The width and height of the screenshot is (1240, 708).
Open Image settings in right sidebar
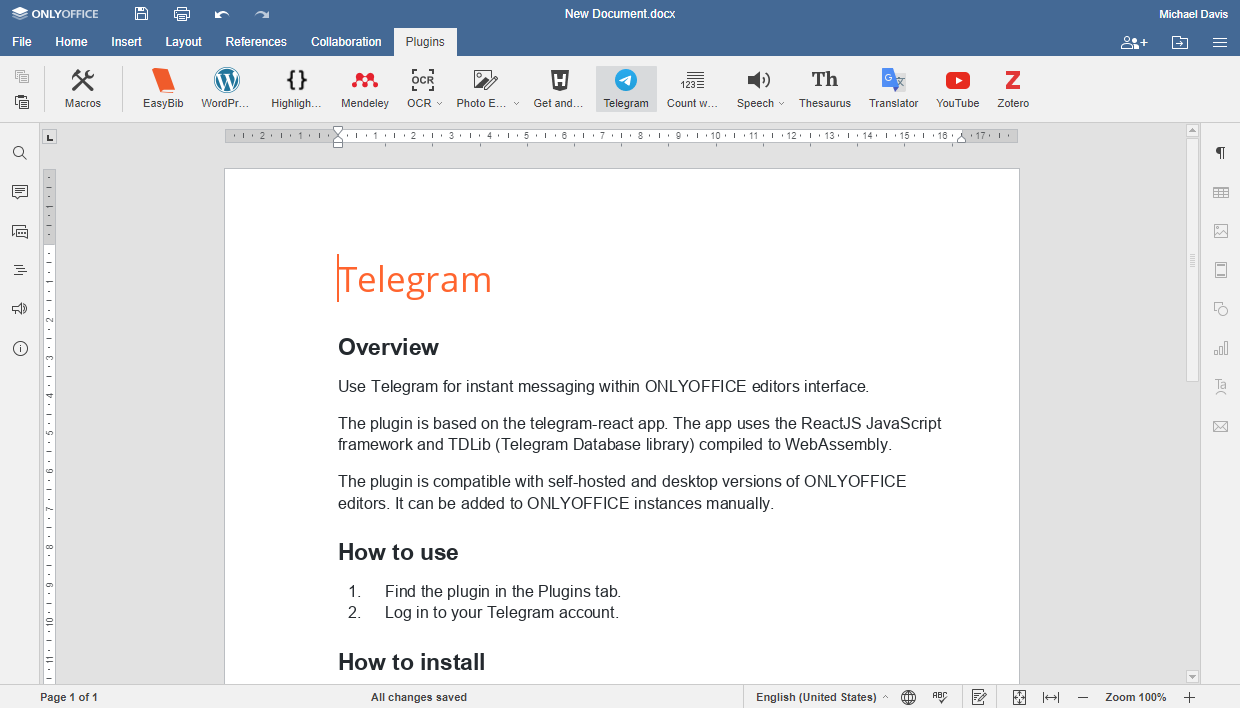(x=1220, y=231)
